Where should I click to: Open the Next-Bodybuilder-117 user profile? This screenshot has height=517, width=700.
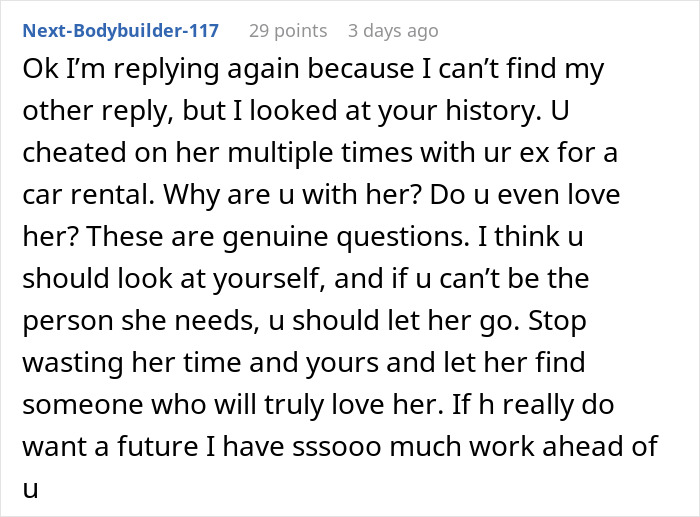[121, 30]
